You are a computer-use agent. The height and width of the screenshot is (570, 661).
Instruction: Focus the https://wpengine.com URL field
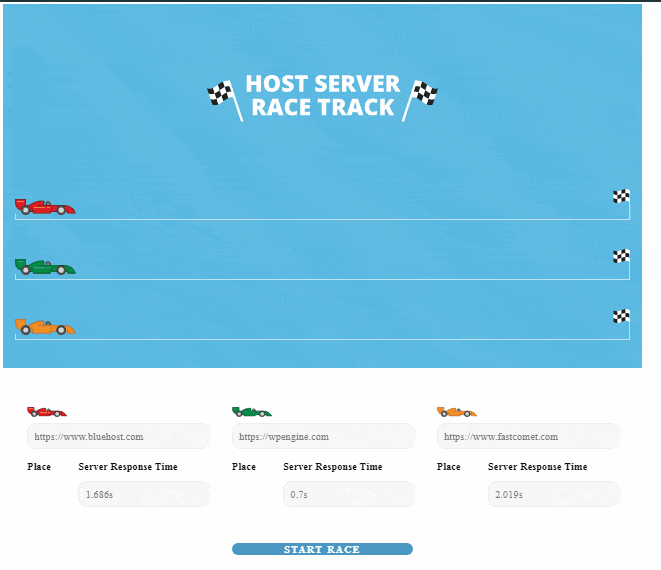(323, 436)
